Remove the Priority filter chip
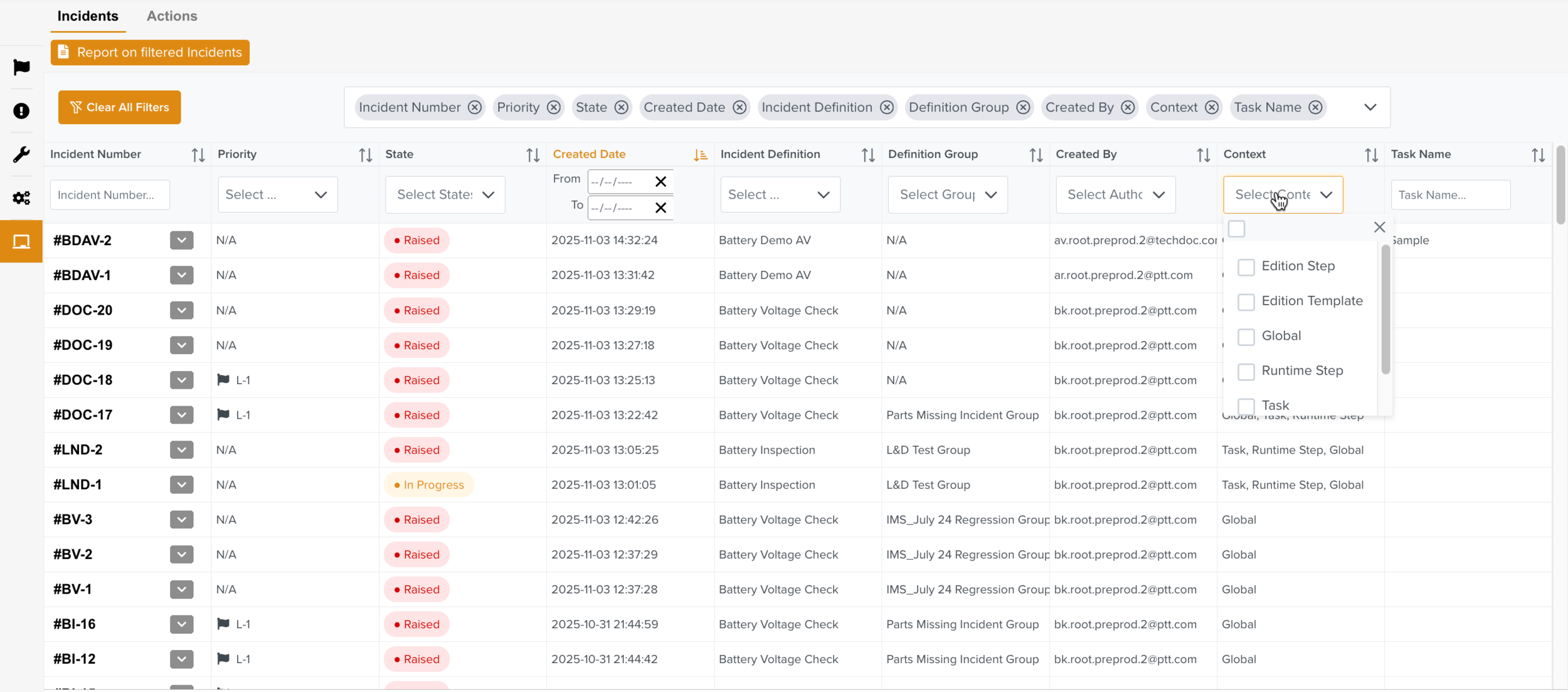The image size is (1568, 692). click(553, 107)
